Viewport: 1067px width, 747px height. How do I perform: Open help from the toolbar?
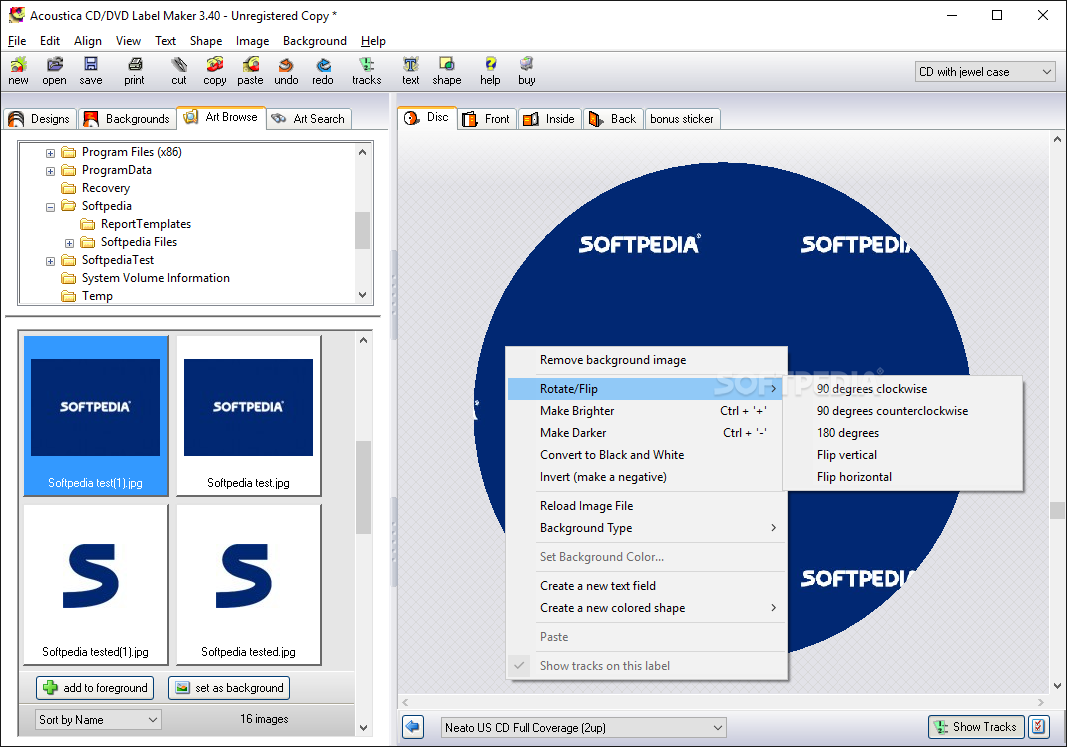coord(490,71)
